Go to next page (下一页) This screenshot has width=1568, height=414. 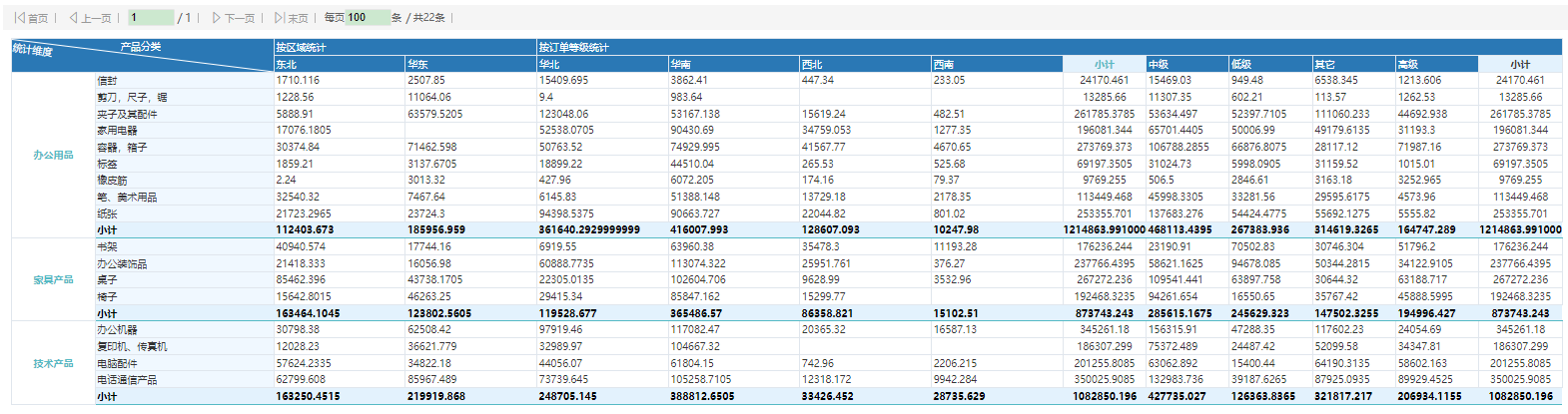click(233, 18)
